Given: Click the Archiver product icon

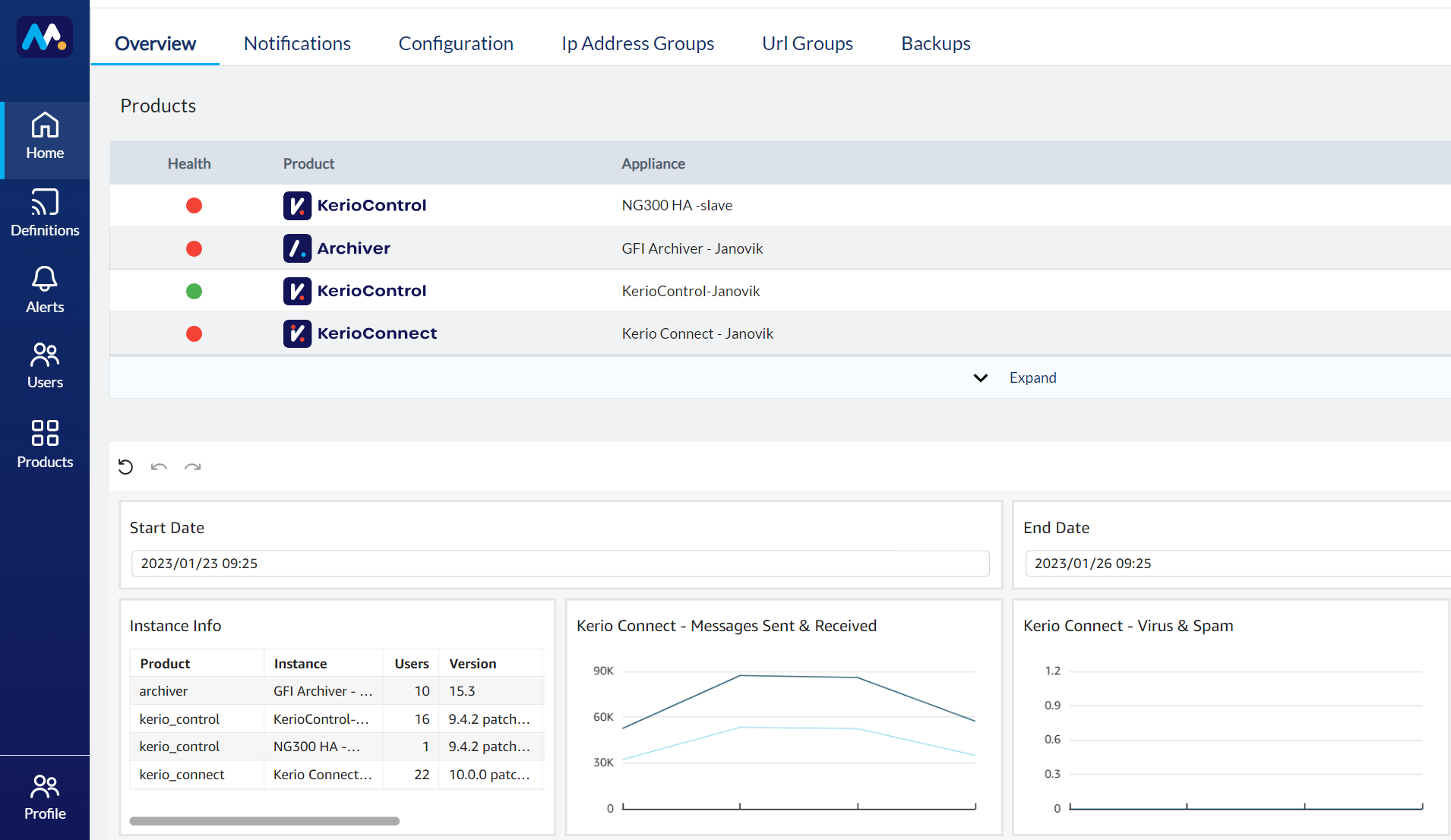Looking at the screenshot, I should 297,248.
